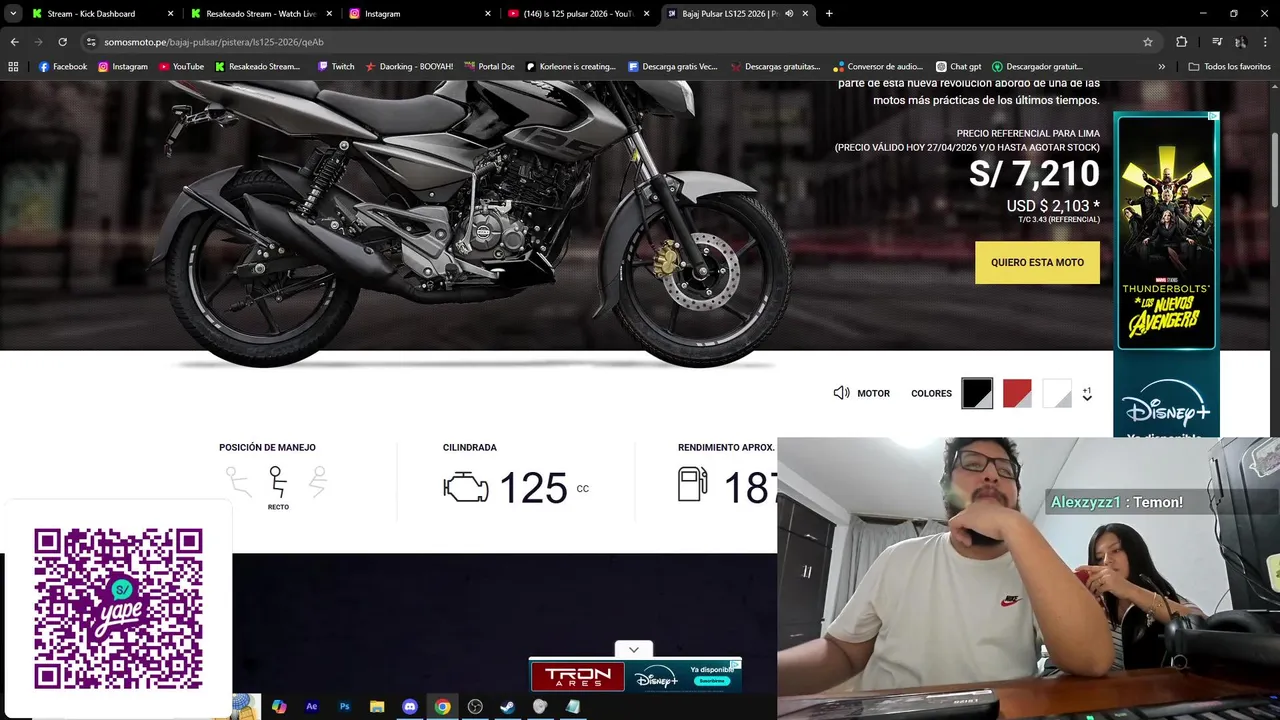Open the TRON Ares banner ad
The width and height of the screenshot is (1280, 720).
click(577, 676)
